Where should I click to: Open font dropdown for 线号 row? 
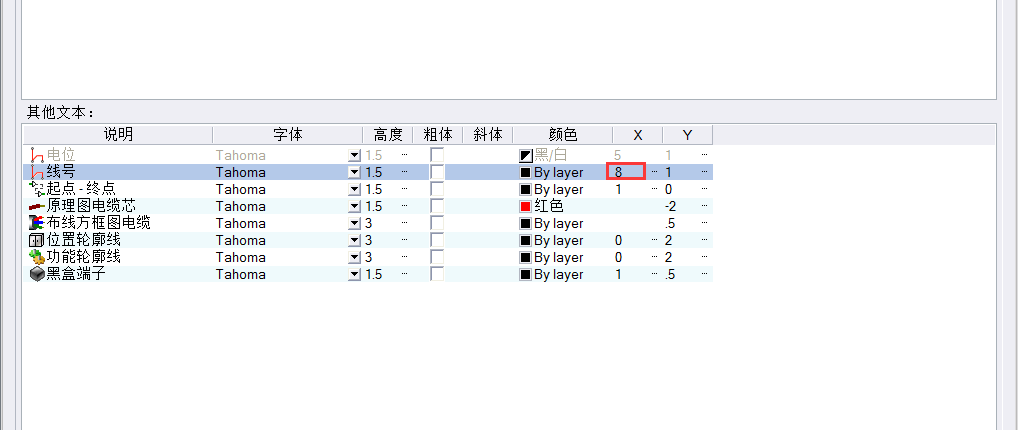point(354,172)
